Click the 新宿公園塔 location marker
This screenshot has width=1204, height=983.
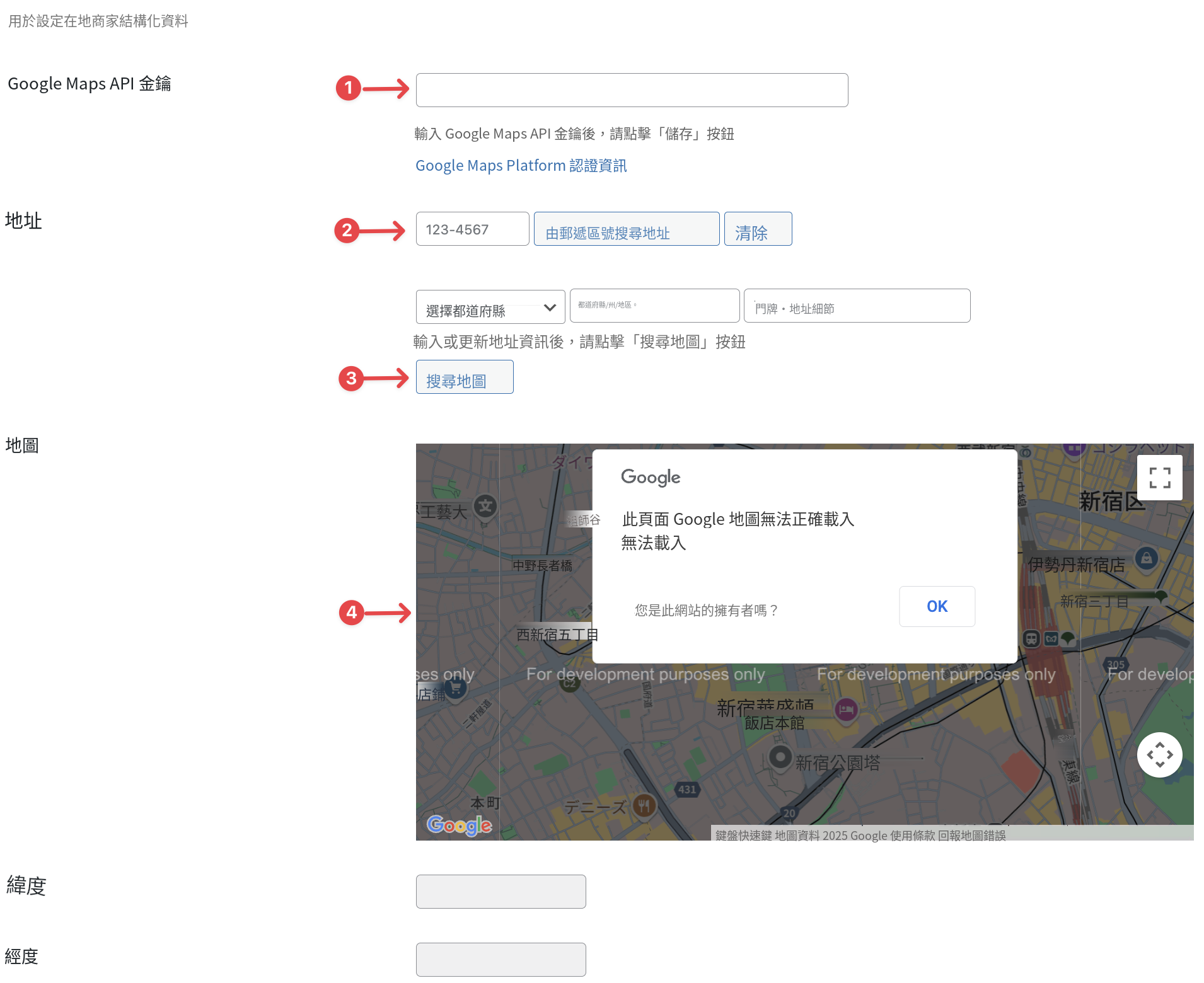(x=780, y=756)
